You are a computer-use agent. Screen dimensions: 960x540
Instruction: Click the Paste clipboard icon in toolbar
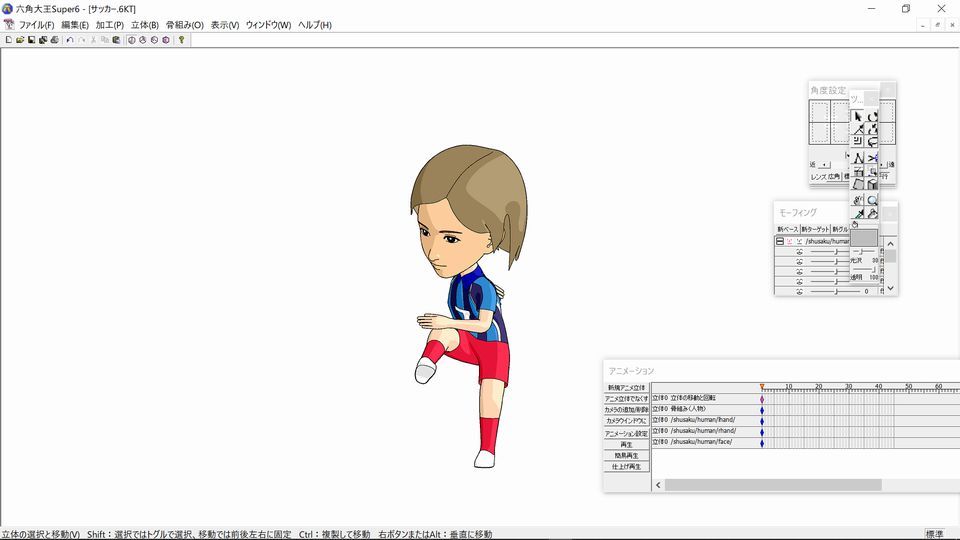(116, 40)
